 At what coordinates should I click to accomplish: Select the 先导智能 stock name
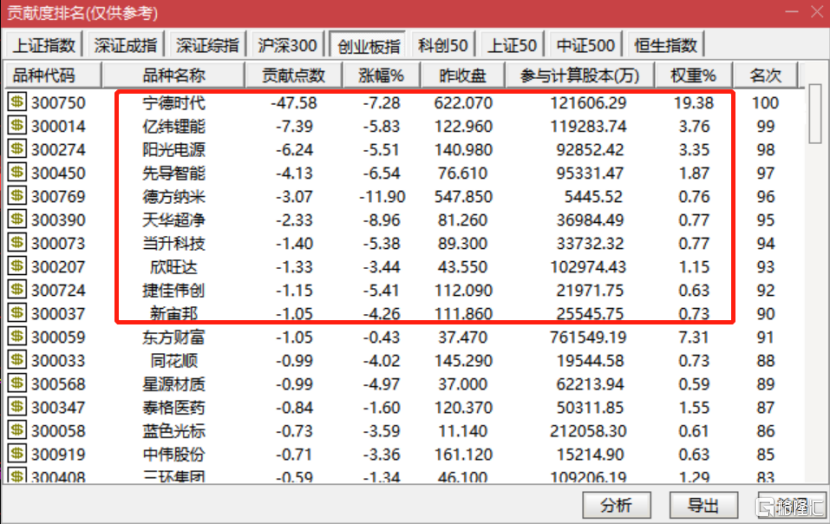coord(174,173)
